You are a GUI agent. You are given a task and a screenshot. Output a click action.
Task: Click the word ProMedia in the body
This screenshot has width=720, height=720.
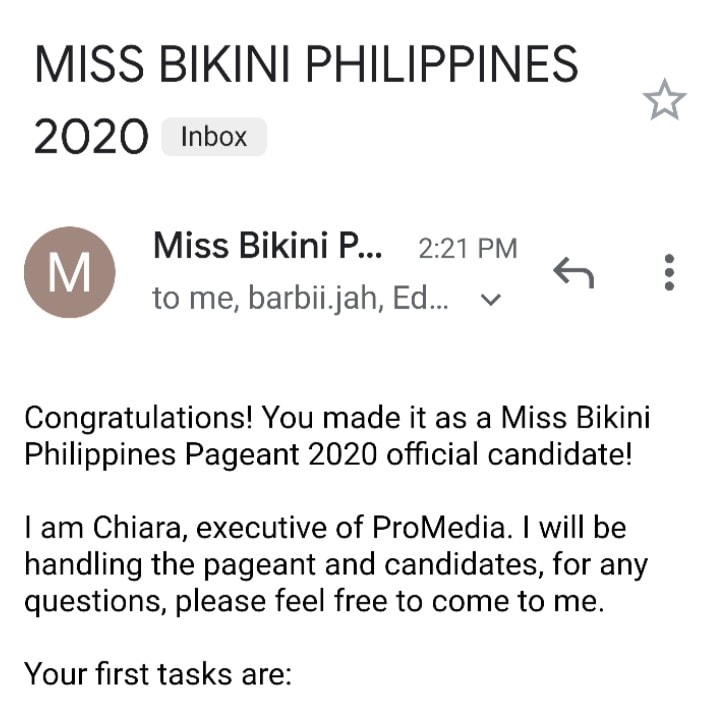[x=439, y=528]
